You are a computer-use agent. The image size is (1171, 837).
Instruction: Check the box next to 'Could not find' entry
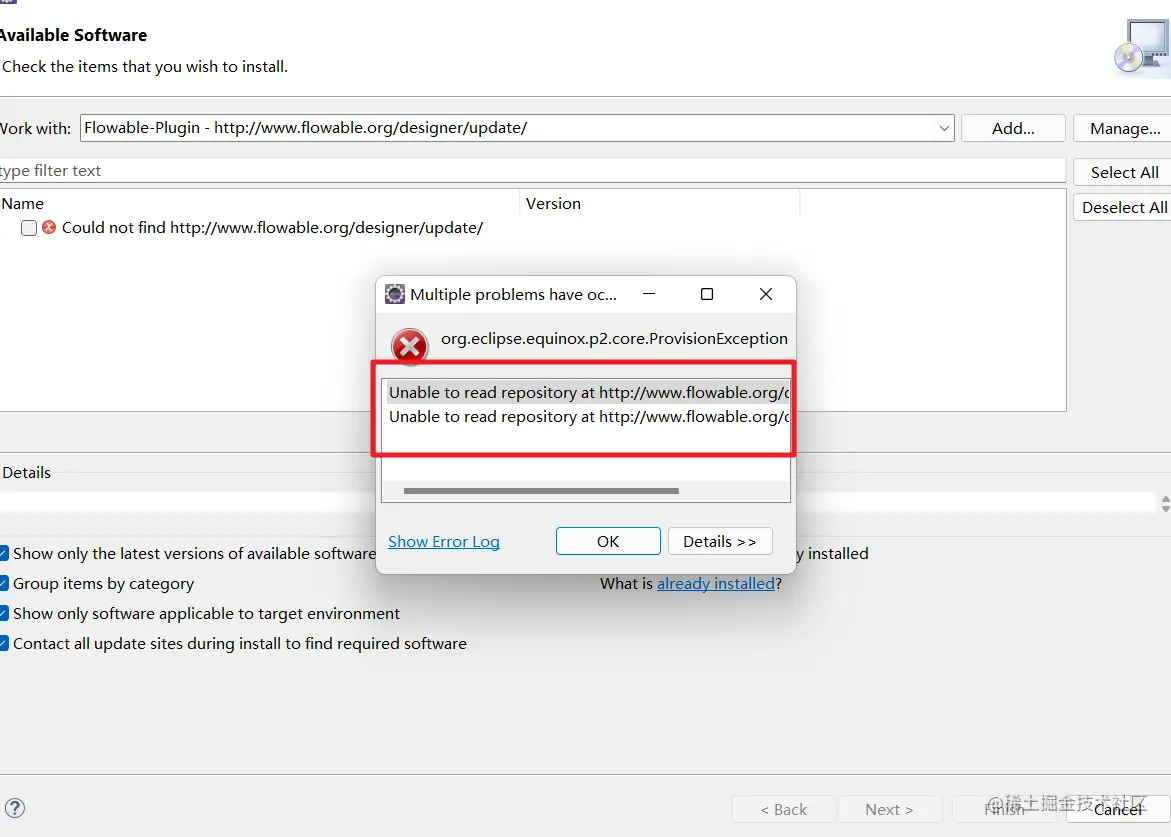[29, 228]
